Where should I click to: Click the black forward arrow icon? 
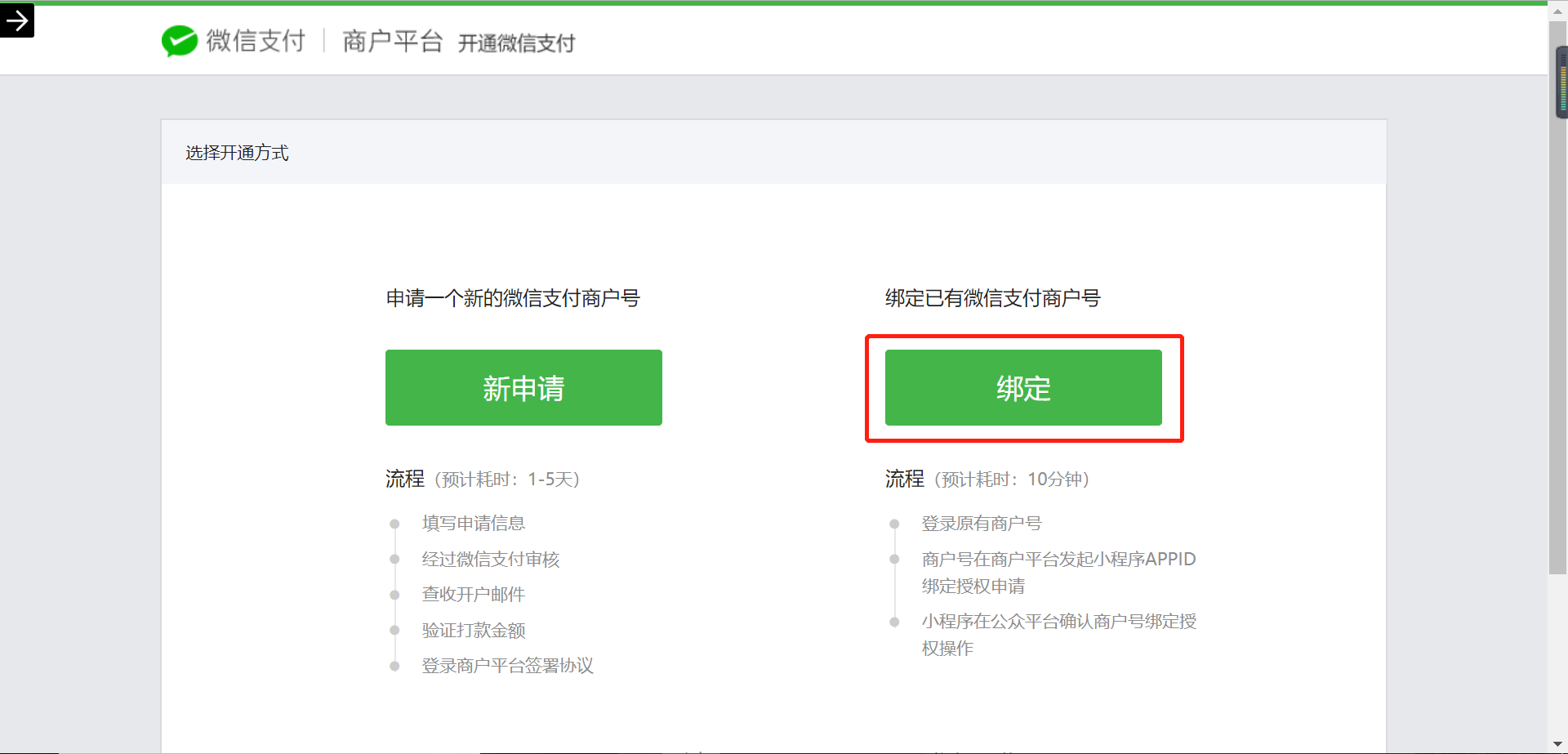click(17, 20)
